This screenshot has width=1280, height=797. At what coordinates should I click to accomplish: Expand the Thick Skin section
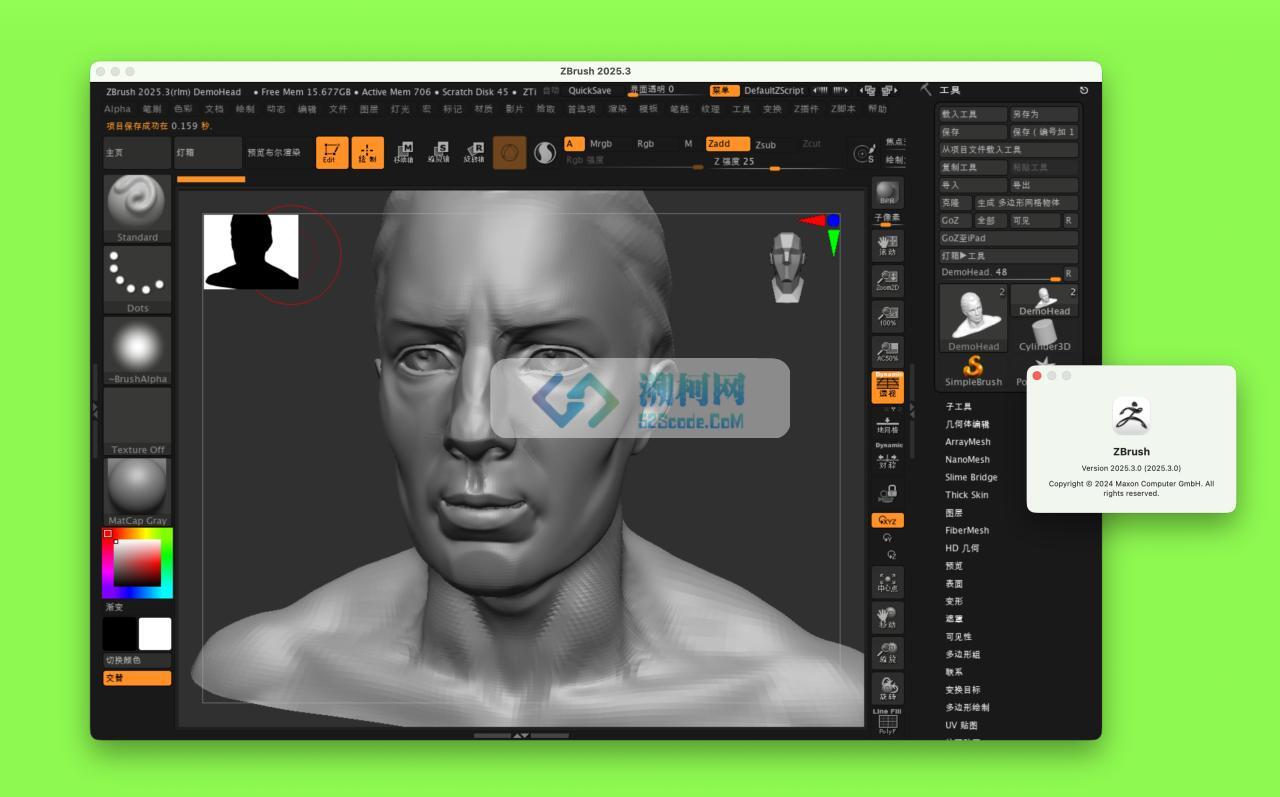pos(967,495)
